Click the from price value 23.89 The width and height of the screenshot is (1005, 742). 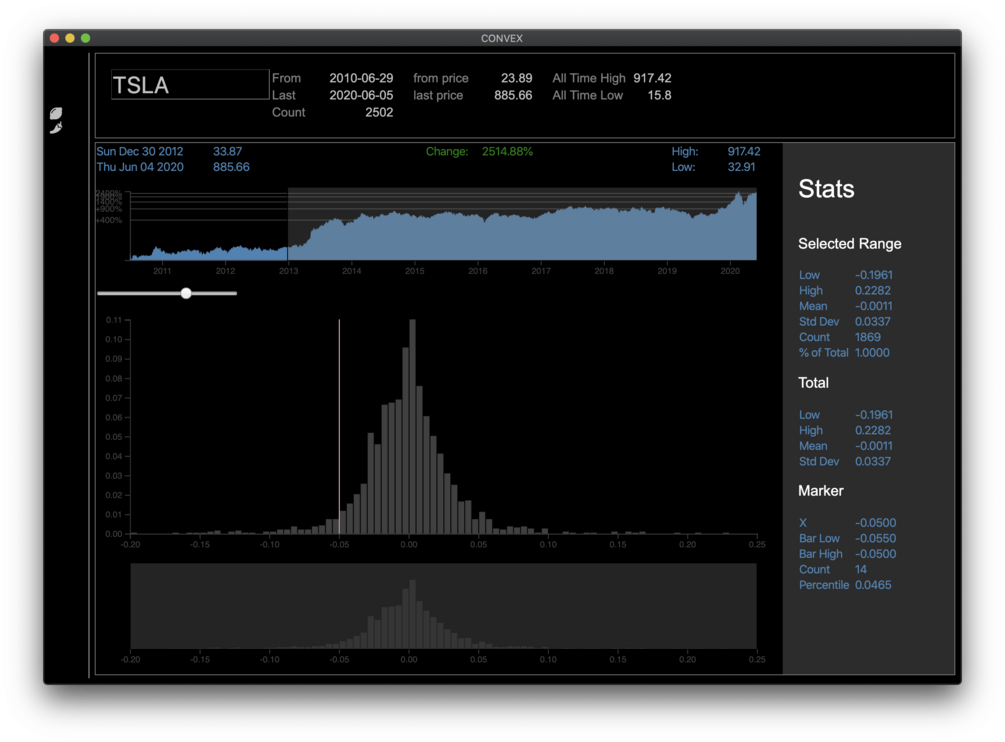click(517, 78)
